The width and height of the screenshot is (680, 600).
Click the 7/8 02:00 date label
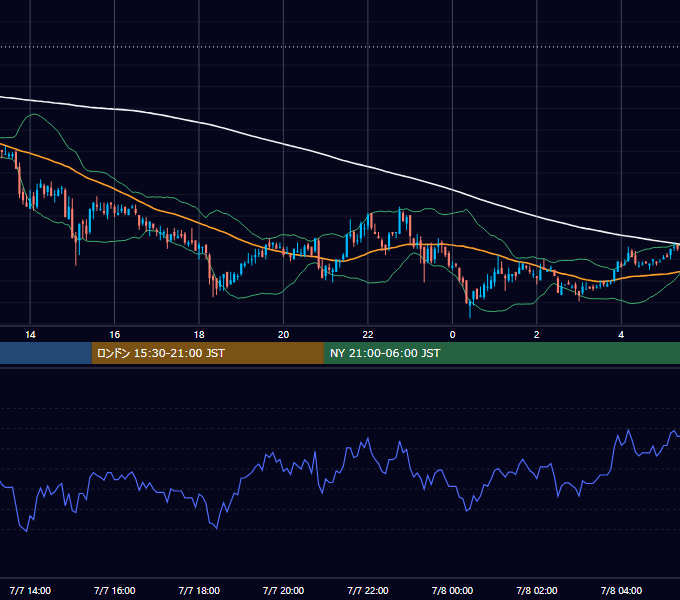(536, 590)
